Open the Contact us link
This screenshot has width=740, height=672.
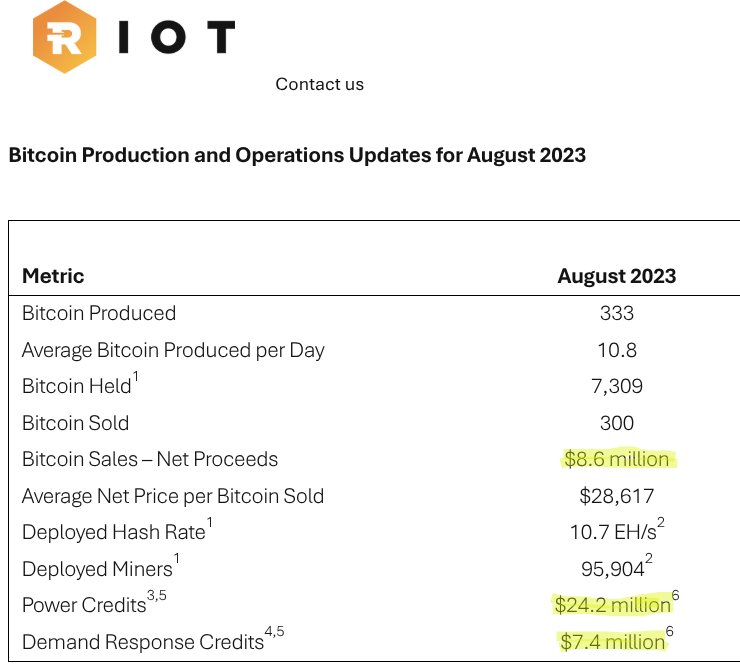coord(320,84)
